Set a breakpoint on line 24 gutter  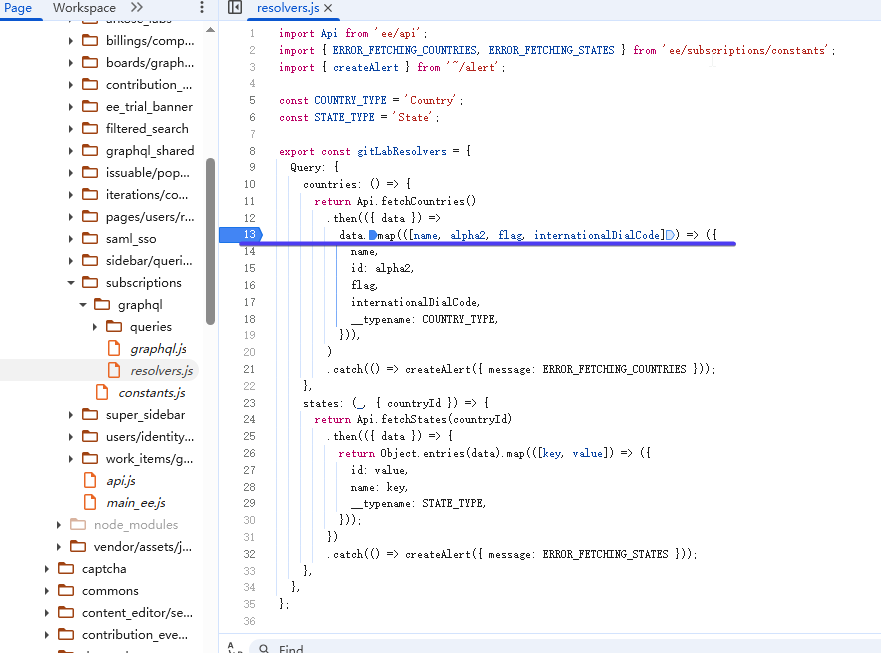click(x=249, y=419)
